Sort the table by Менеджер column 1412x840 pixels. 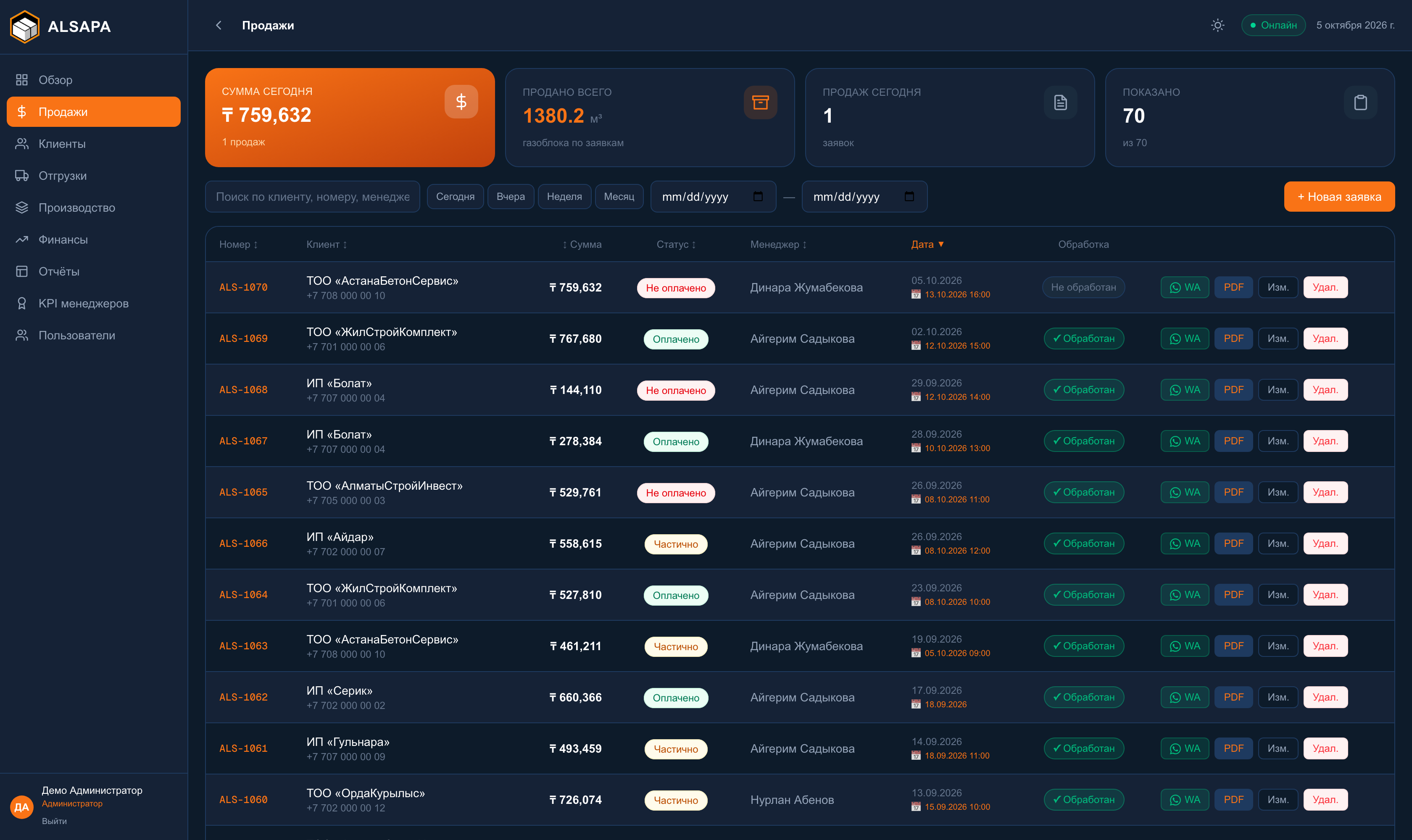(778, 244)
